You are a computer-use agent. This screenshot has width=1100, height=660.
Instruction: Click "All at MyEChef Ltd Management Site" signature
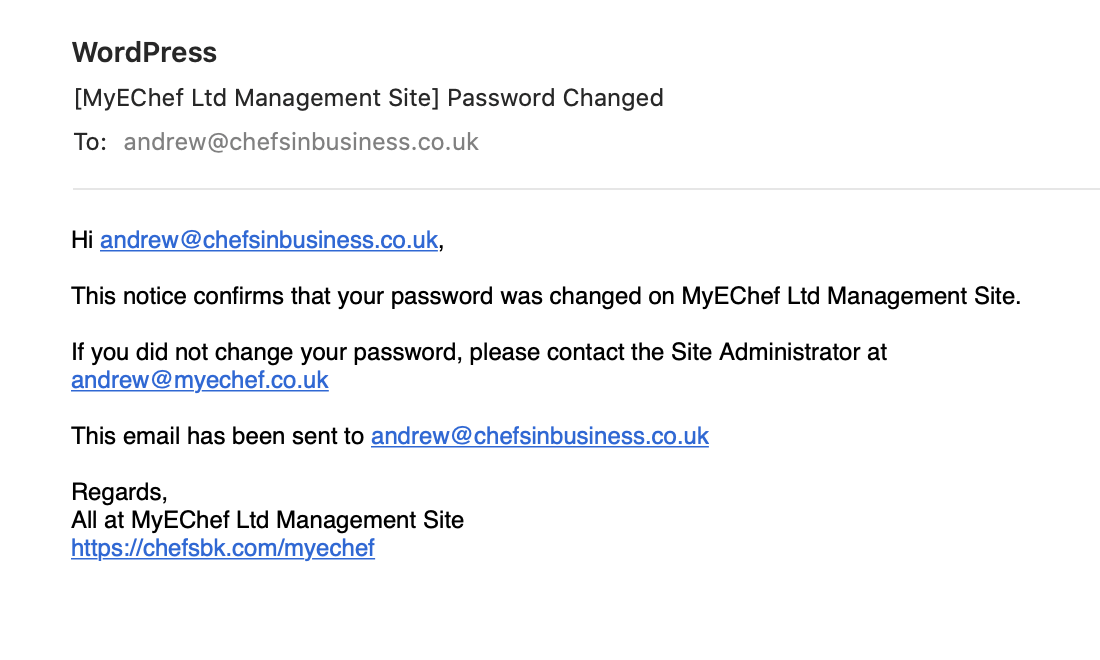267,520
